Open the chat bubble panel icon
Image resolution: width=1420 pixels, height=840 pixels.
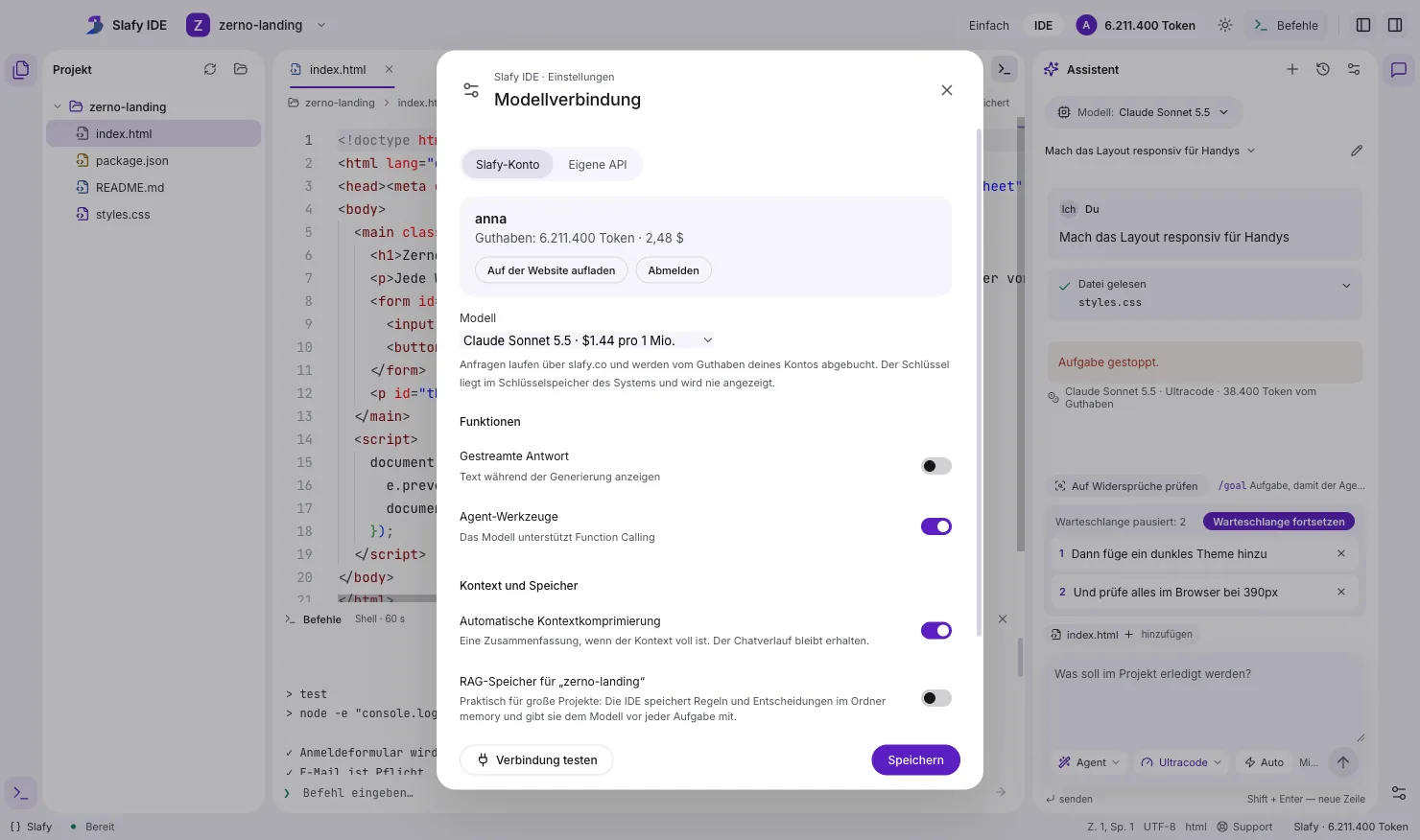1399,70
